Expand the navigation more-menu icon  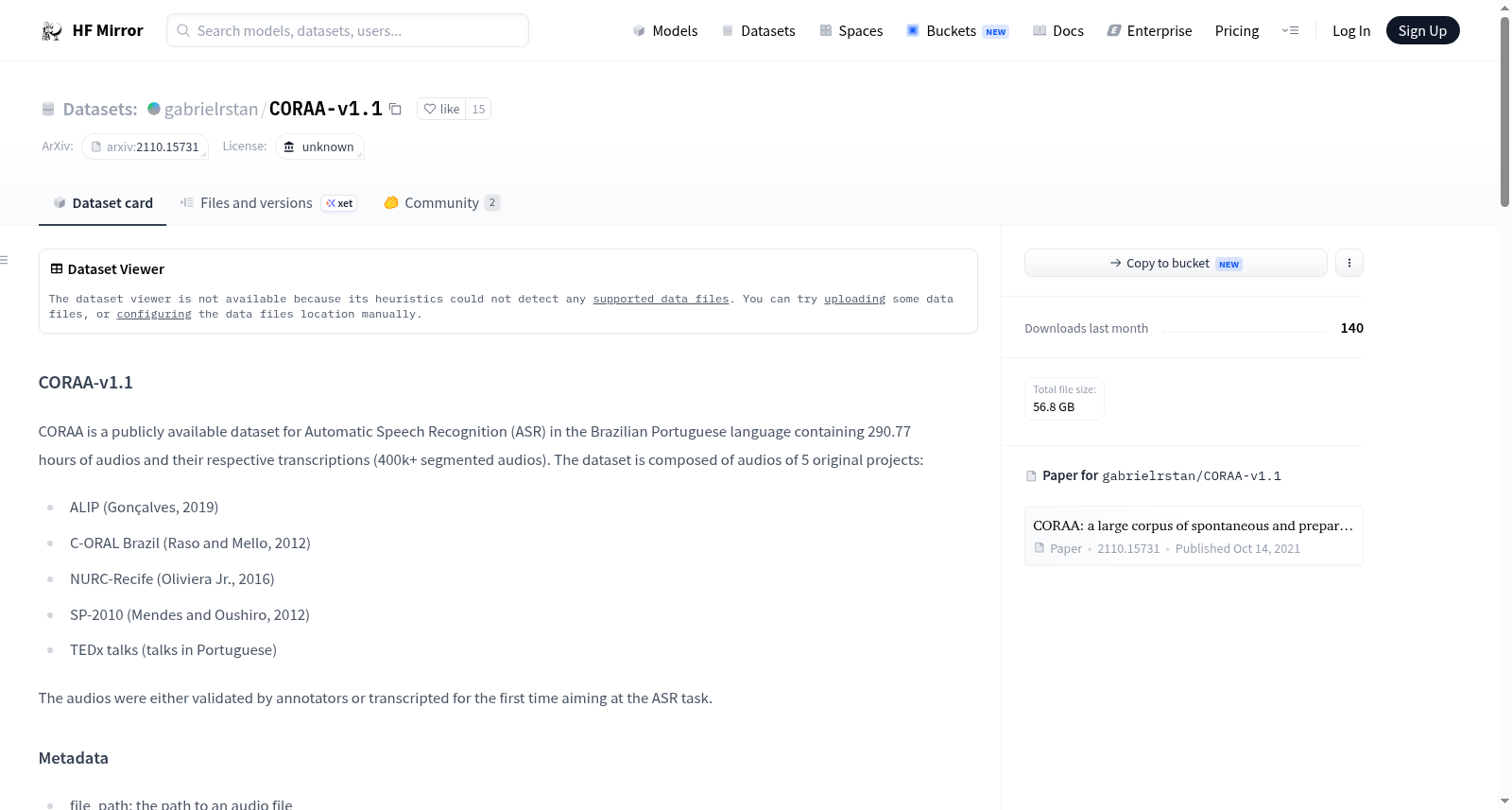(x=1290, y=30)
